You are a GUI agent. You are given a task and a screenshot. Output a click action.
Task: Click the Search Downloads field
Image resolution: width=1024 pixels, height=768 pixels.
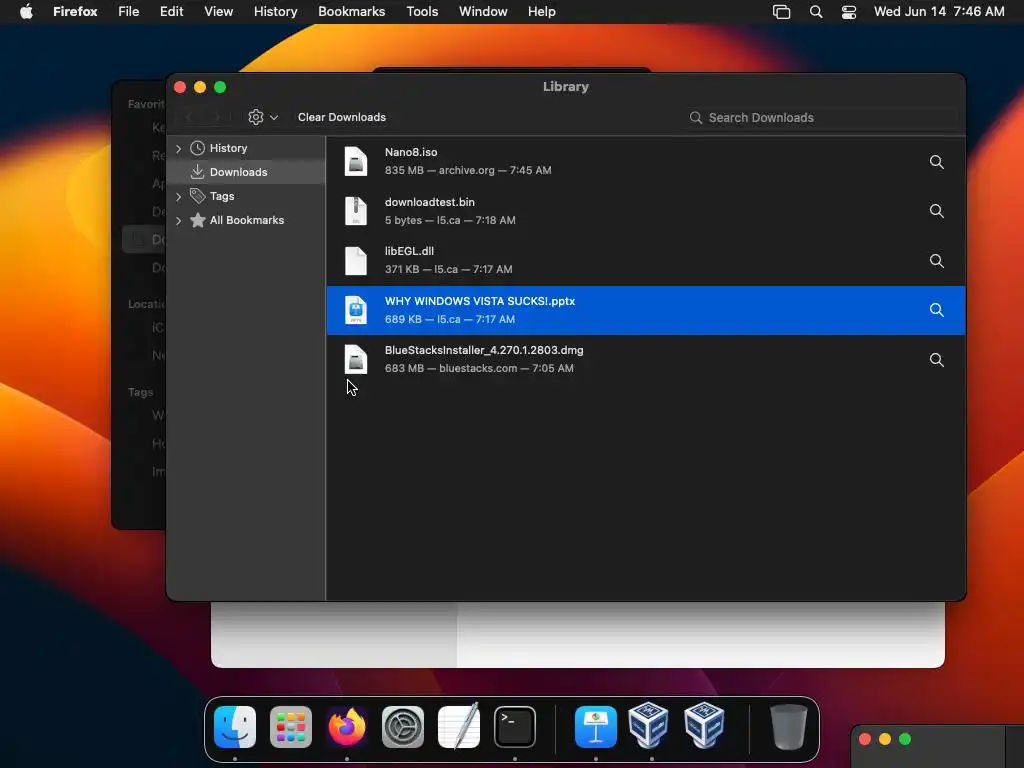point(822,118)
